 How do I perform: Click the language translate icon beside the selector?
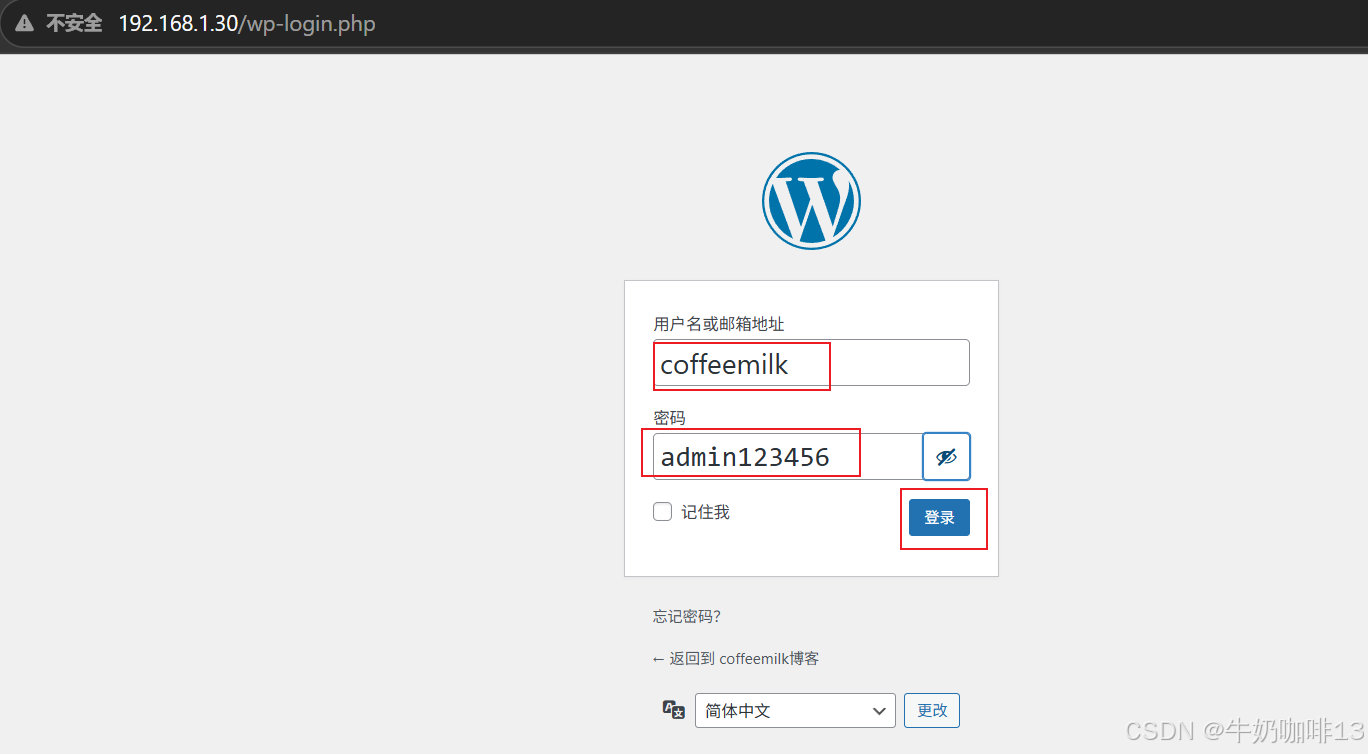(x=674, y=709)
